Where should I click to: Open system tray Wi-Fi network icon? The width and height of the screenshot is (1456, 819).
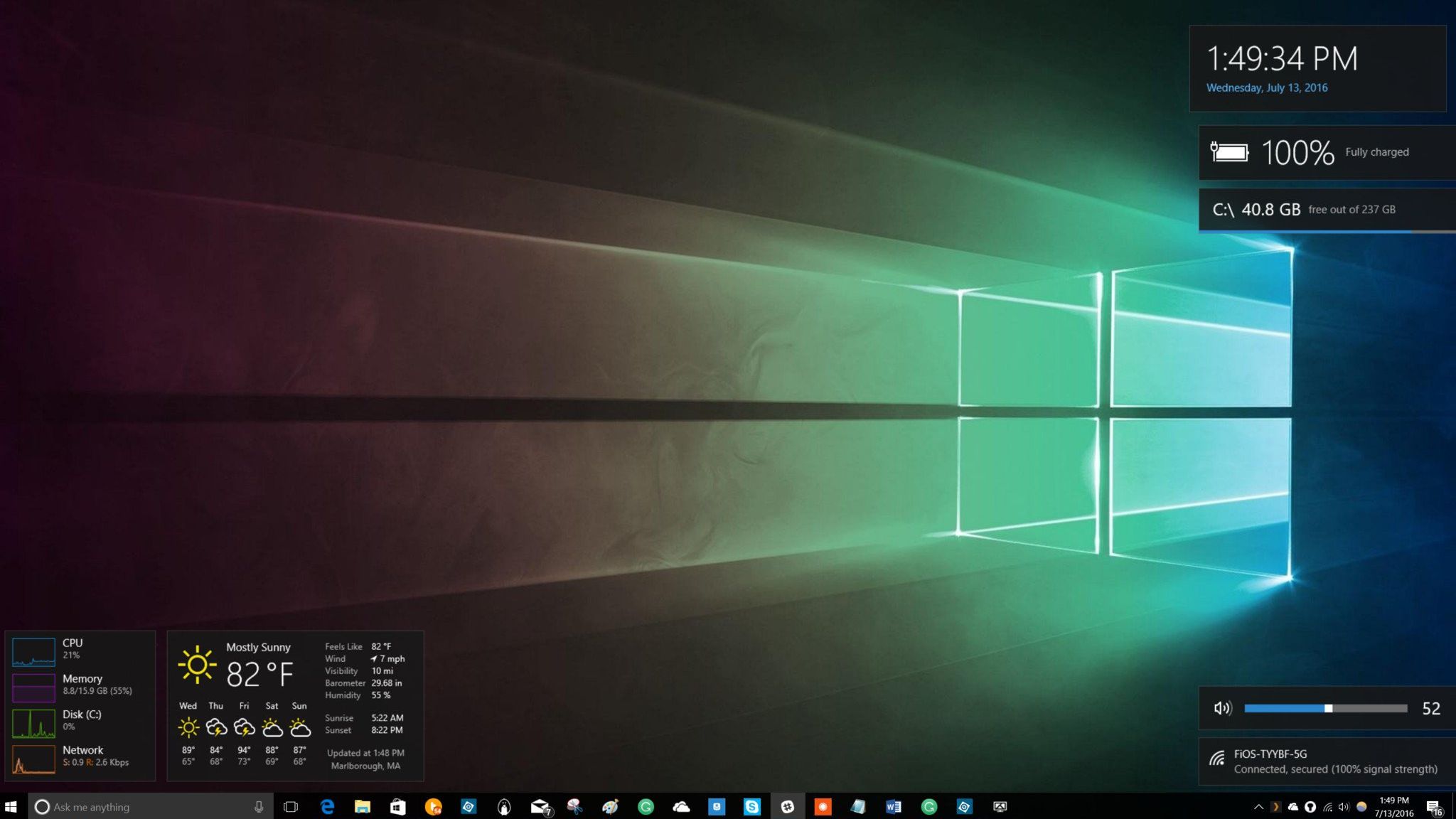click(1327, 806)
